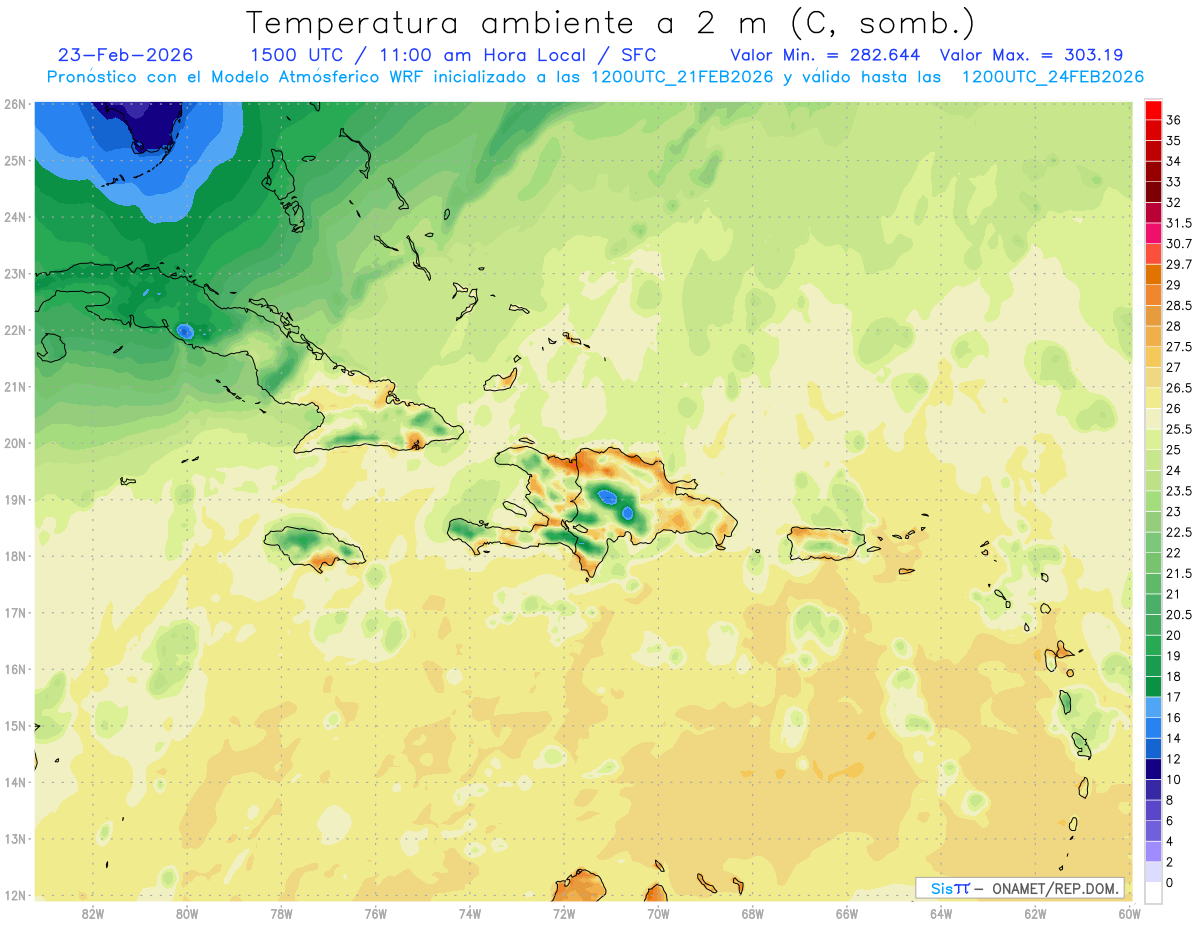Click the longitude axis label 66W

847,913
